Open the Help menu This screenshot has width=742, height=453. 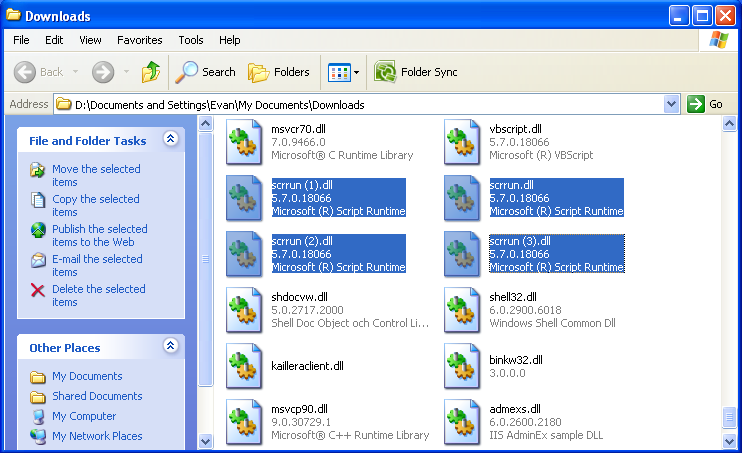[230, 40]
